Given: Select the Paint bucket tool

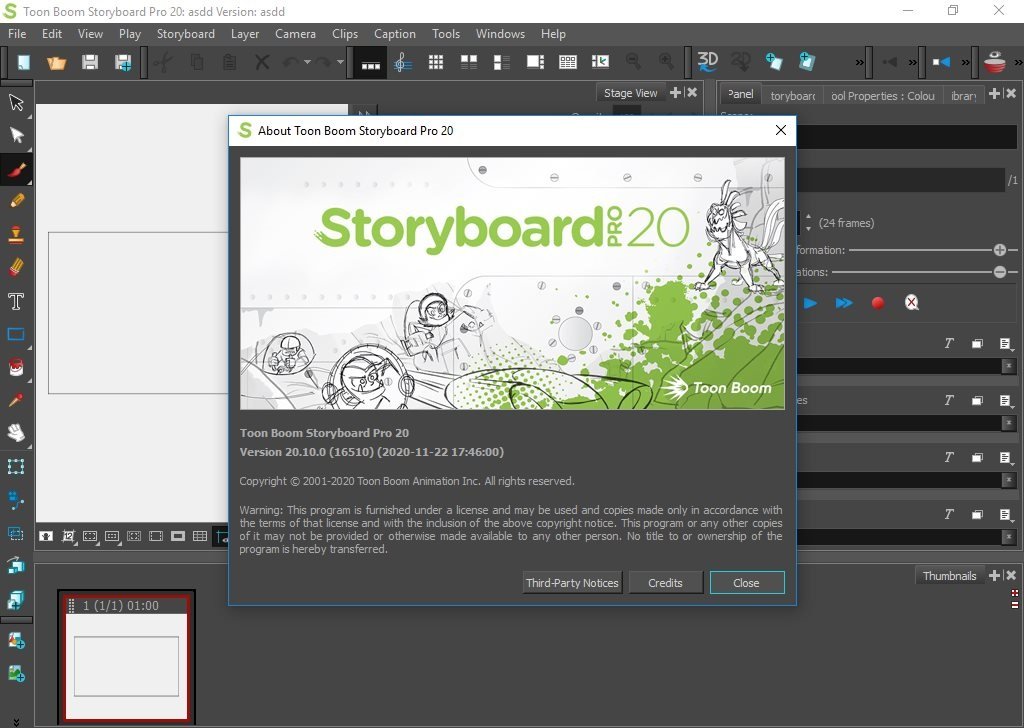Looking at the screenshot, I should click(16, 368).
